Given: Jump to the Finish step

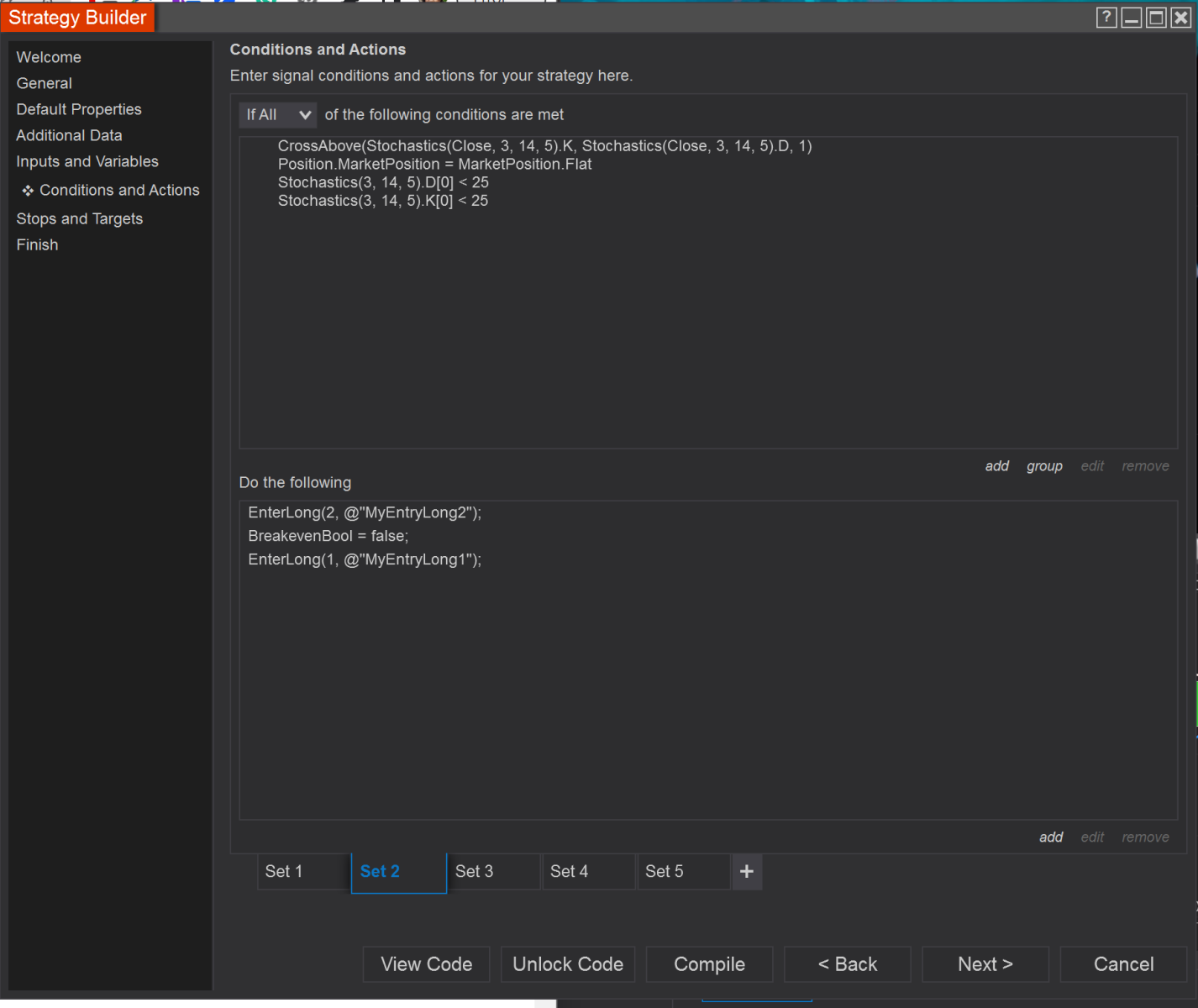Looking at the screenshot, I should 38,244.
